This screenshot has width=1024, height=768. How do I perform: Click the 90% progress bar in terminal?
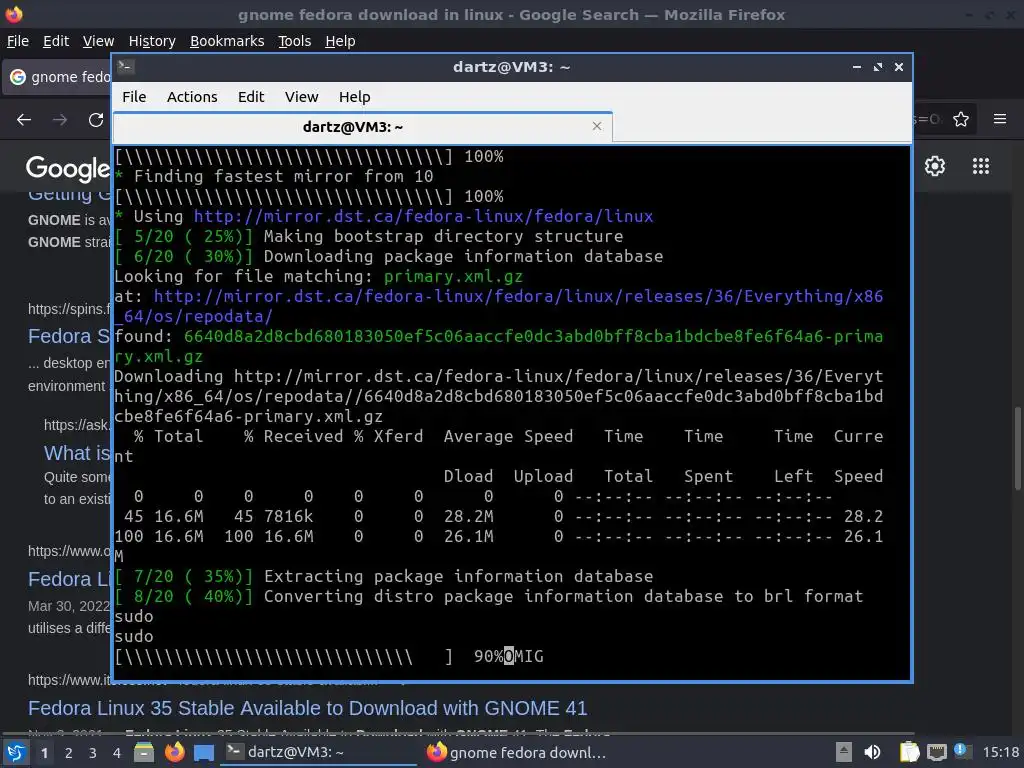click(283, 656)
